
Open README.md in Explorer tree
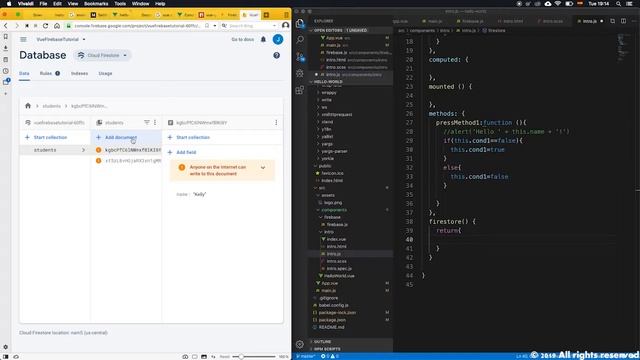[331, 327]
